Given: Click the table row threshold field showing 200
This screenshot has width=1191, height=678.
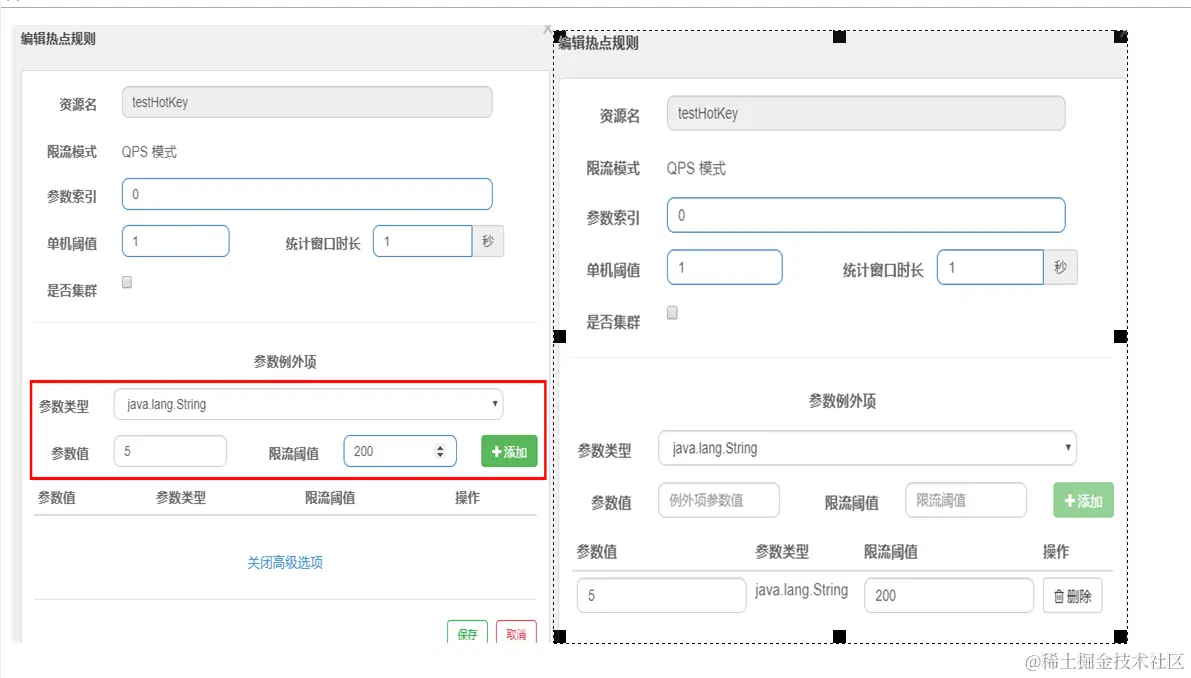Looking at the screenshot, I should click(x=949, y=595).
